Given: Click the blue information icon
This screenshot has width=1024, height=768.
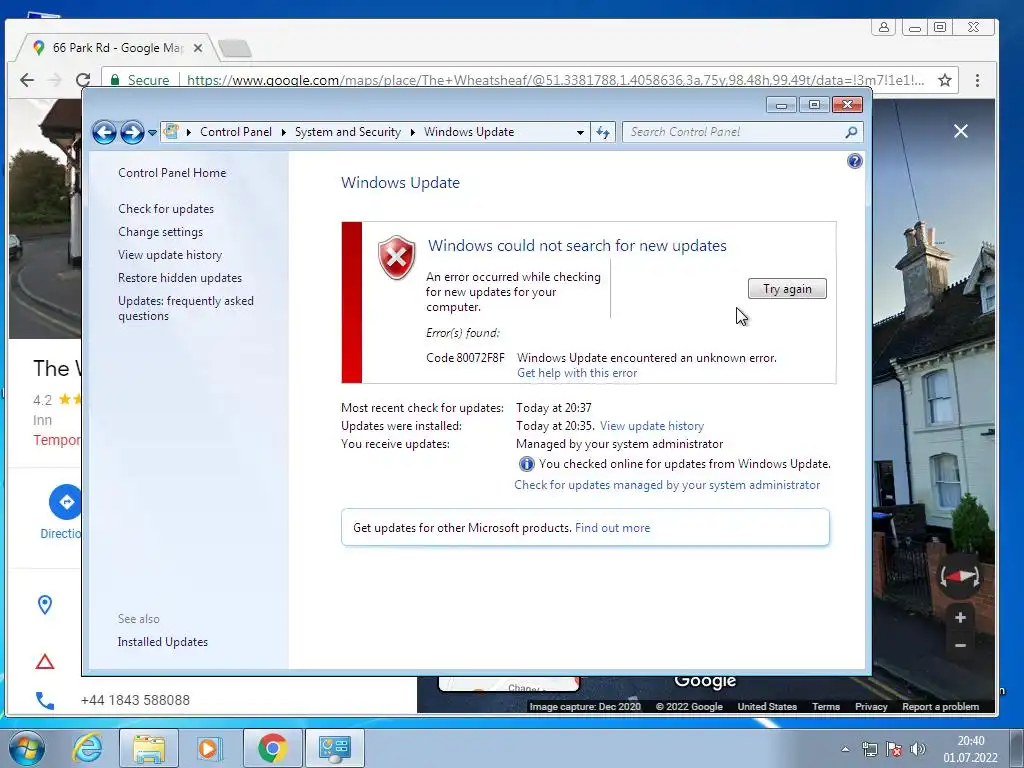Looking at the screenshot, I should (526, 464).
